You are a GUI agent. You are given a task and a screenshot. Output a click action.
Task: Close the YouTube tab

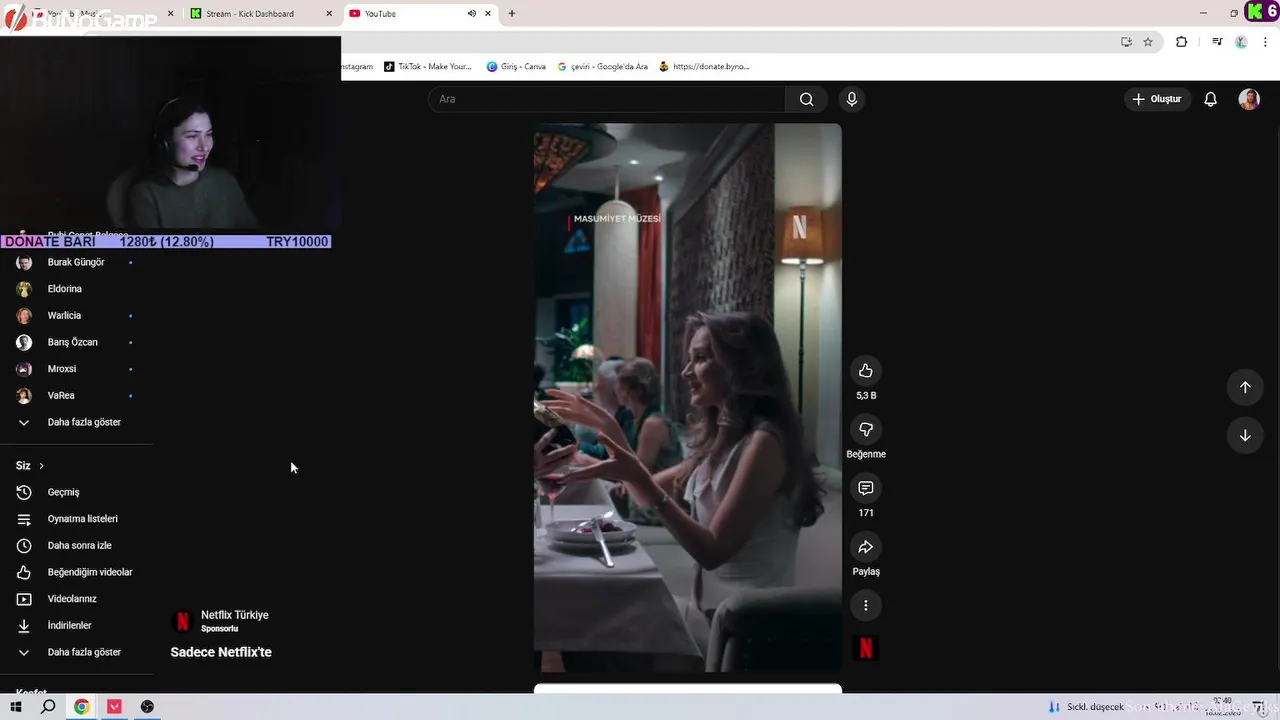(x=488, y=14)
